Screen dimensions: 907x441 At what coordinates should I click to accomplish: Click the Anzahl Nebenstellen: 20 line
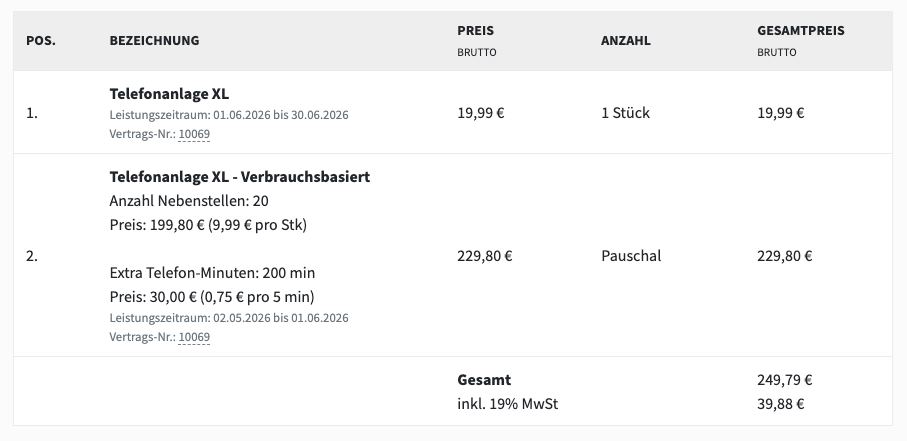pos(189,201)
